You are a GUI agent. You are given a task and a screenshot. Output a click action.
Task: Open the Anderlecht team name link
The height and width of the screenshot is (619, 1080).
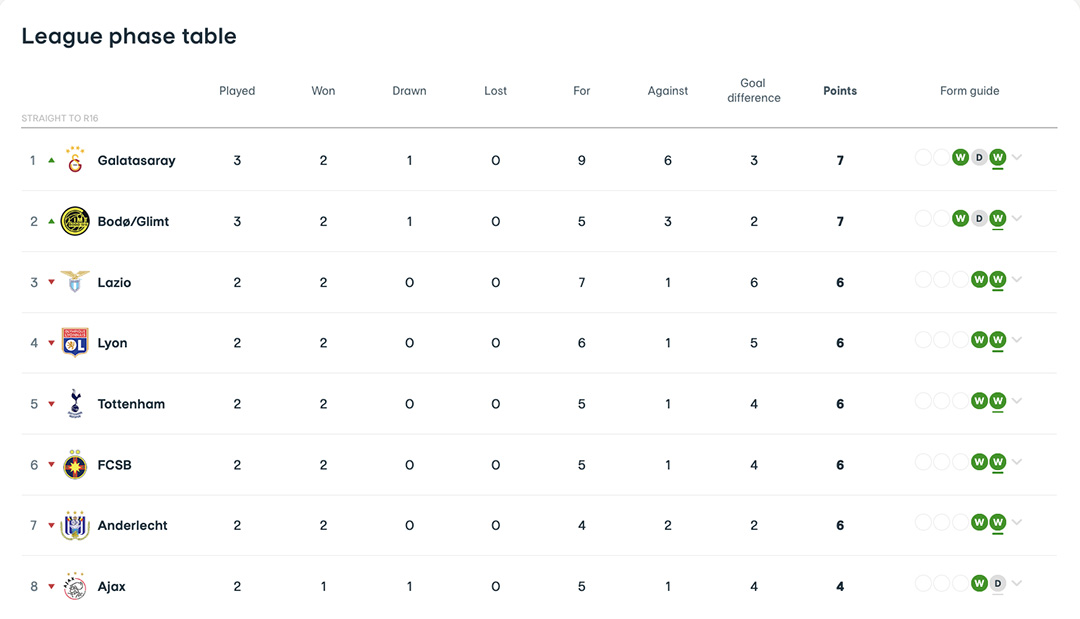point(132,526)
